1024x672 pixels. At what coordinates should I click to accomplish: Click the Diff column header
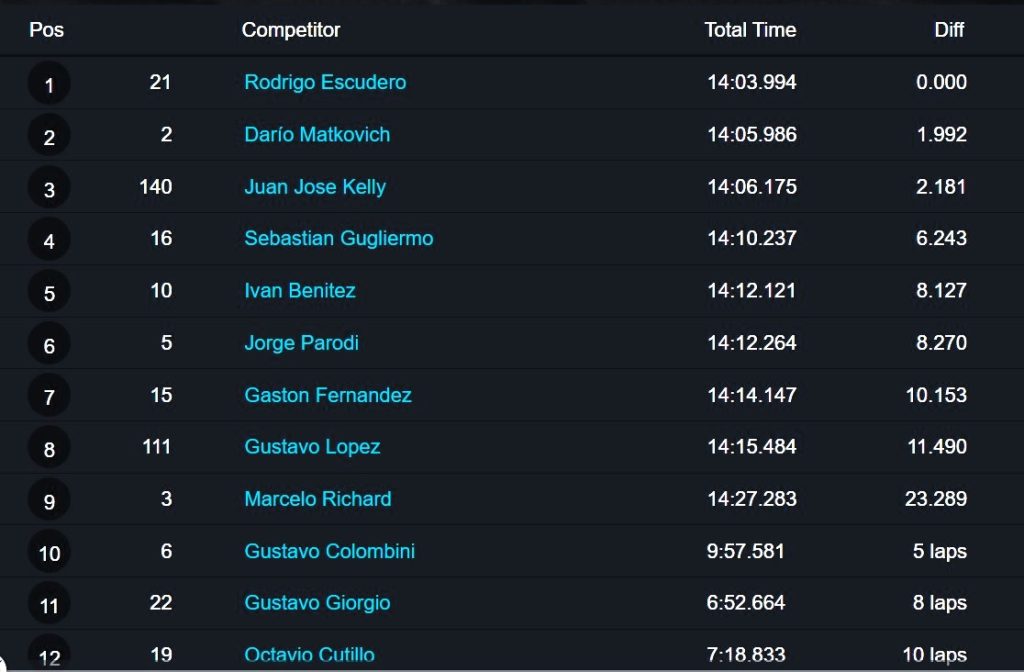pos(949,29)
